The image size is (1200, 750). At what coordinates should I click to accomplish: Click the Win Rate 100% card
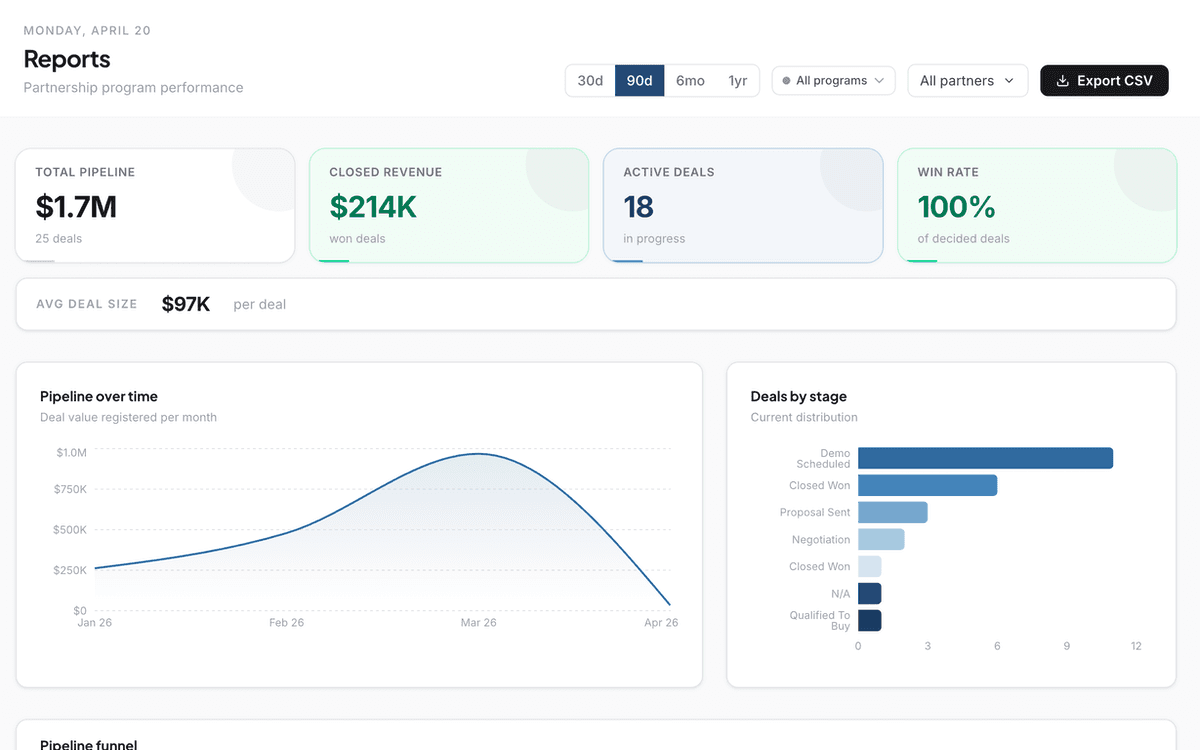click(x=1037, y=205)
